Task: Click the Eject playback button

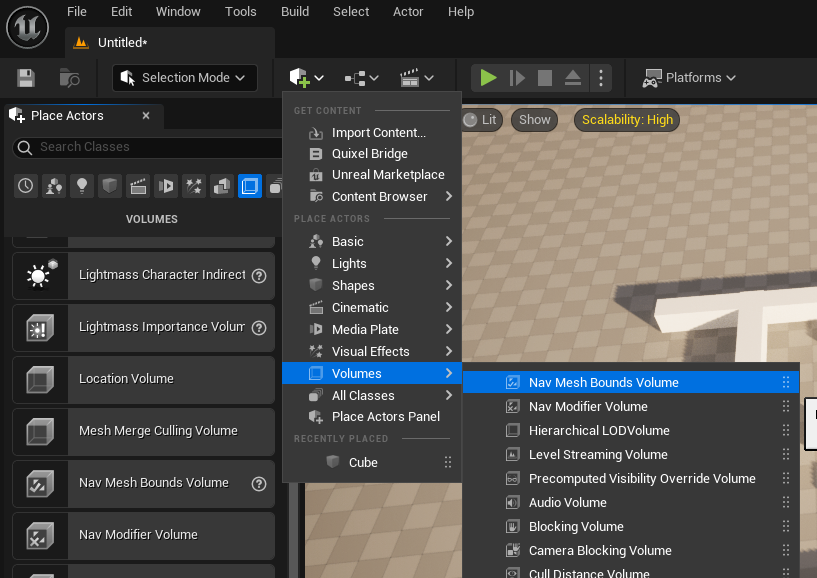Action: [573, 78]
